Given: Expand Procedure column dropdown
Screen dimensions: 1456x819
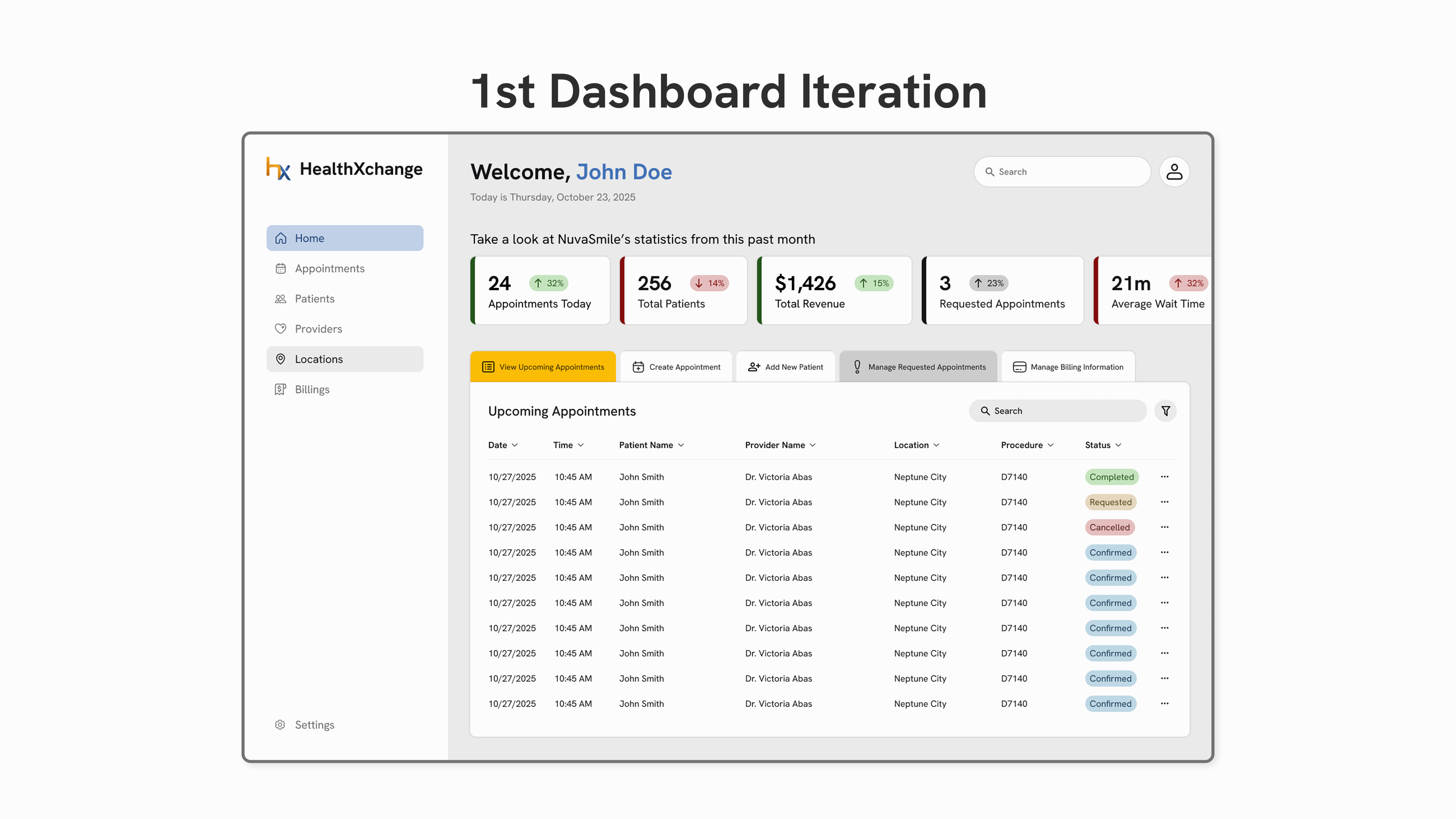Looking at the screenshot, I should [x=1050, y=446].
